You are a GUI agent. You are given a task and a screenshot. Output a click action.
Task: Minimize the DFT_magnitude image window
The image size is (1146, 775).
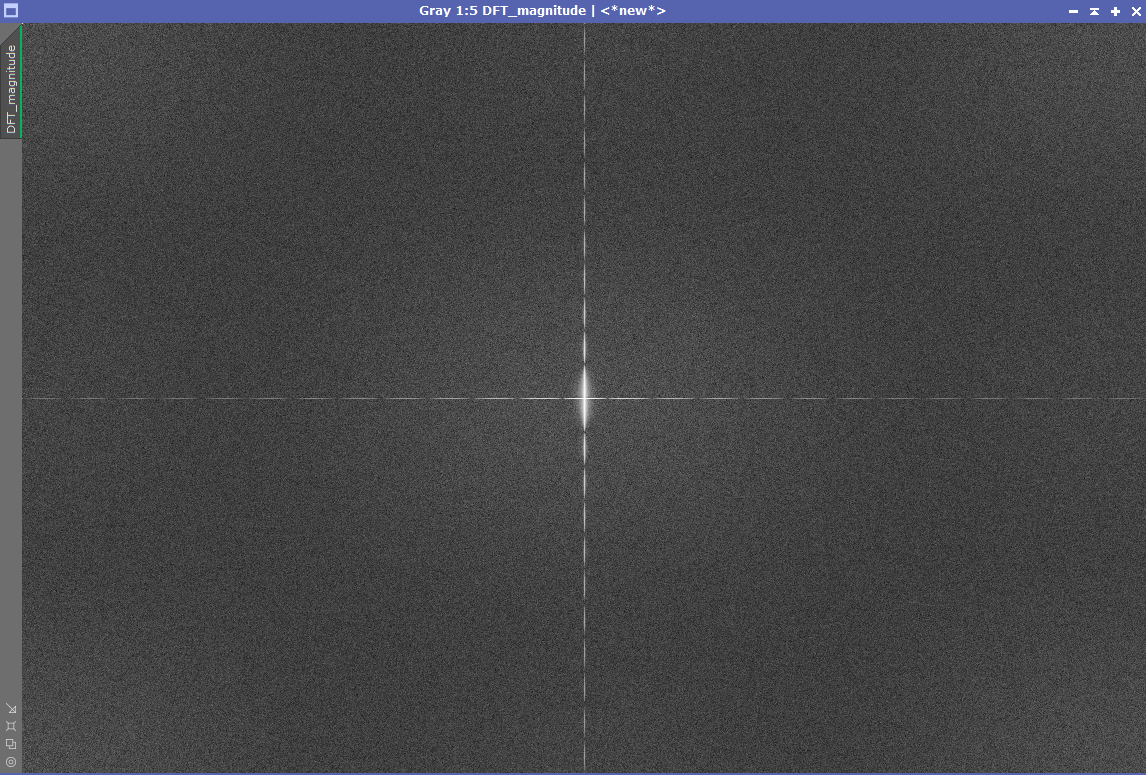click(x=1073, y=11)
